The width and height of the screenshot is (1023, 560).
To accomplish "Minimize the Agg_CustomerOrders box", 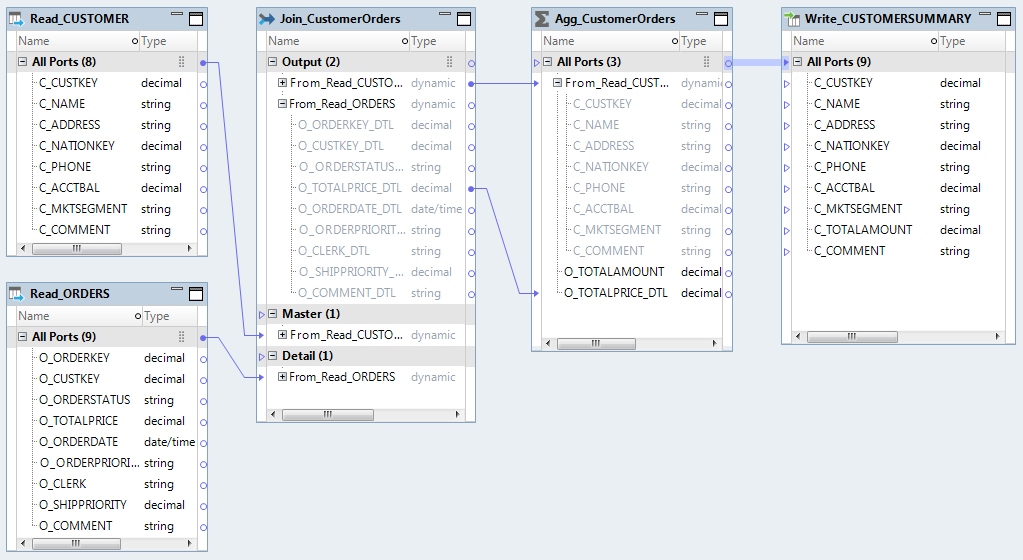I will pos(702,14).
